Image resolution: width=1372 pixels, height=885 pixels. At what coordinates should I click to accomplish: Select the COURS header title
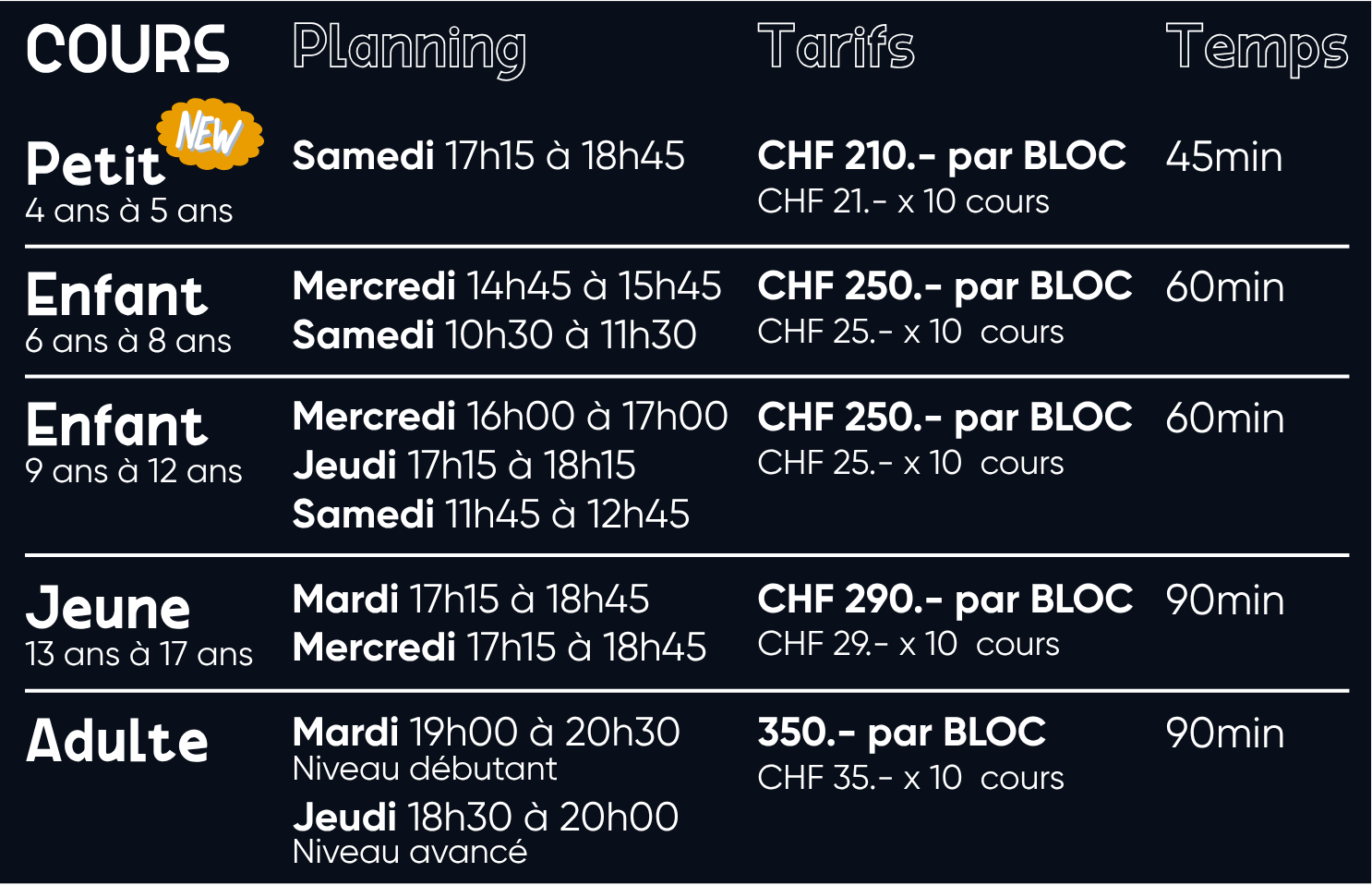click(127, 50)
